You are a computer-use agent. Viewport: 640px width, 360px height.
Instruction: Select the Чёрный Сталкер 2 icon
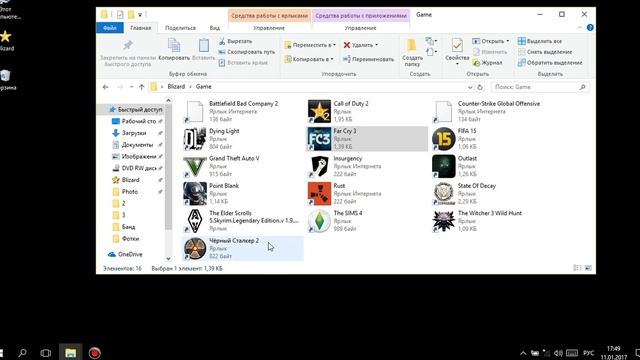click(x=195, y=248)
